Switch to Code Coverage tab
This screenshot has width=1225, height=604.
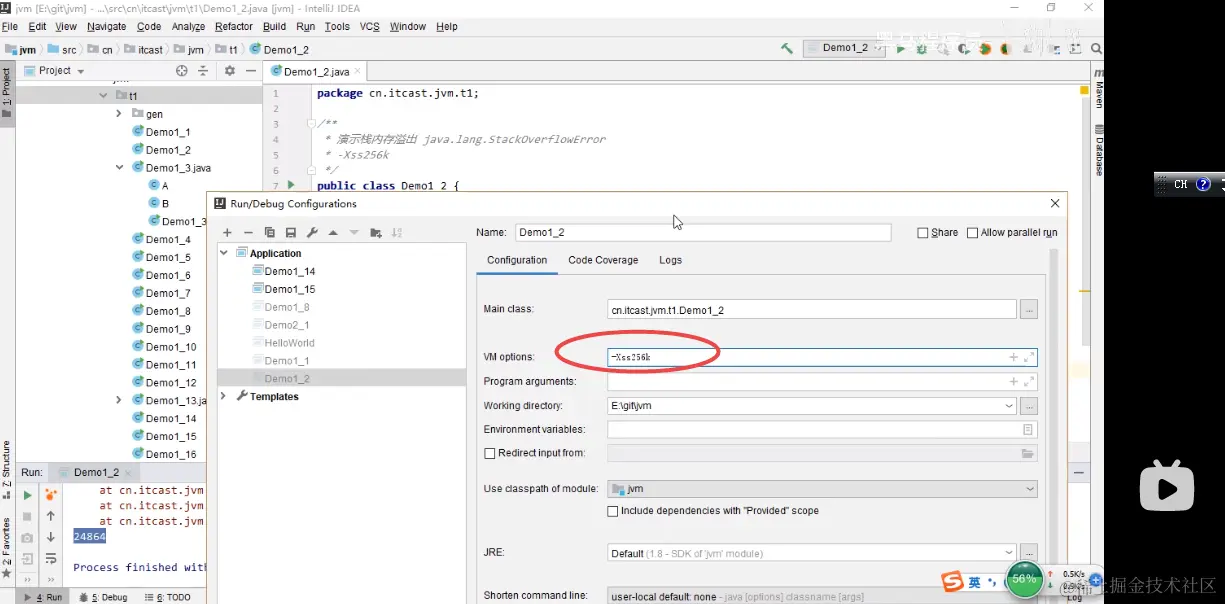[603, 260]
